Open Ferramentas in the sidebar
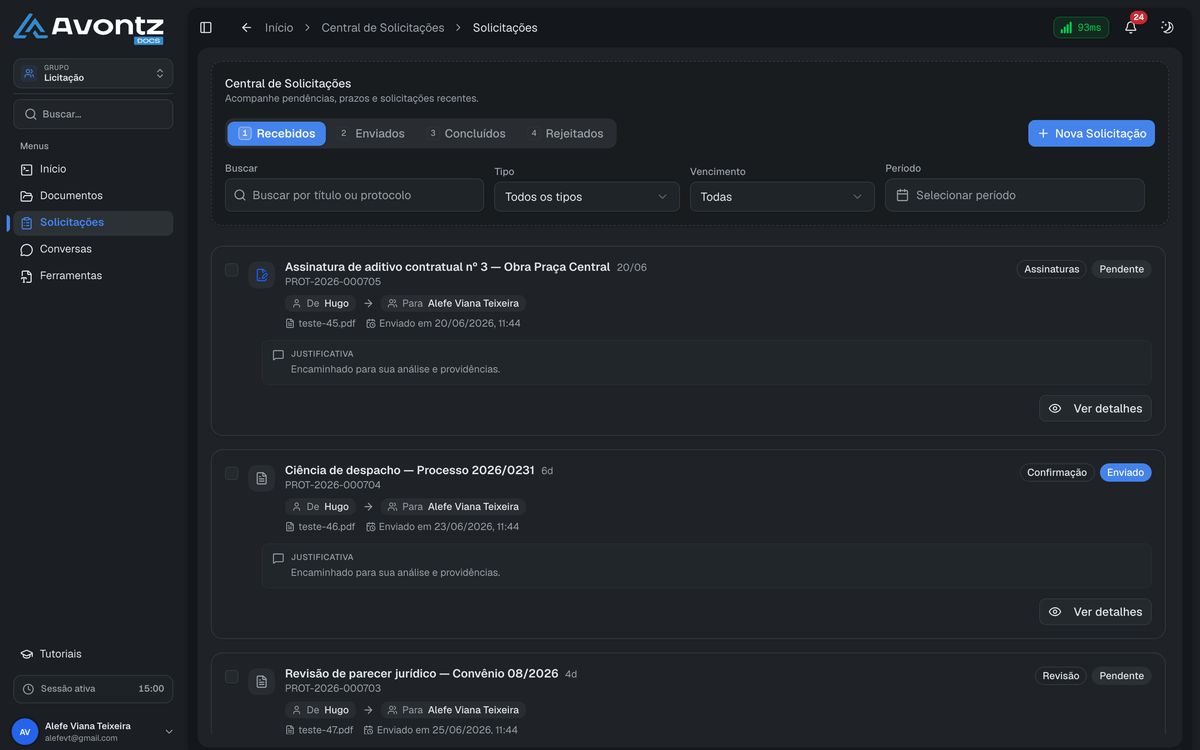The image size is (1200, 750). tap(93, 275)
